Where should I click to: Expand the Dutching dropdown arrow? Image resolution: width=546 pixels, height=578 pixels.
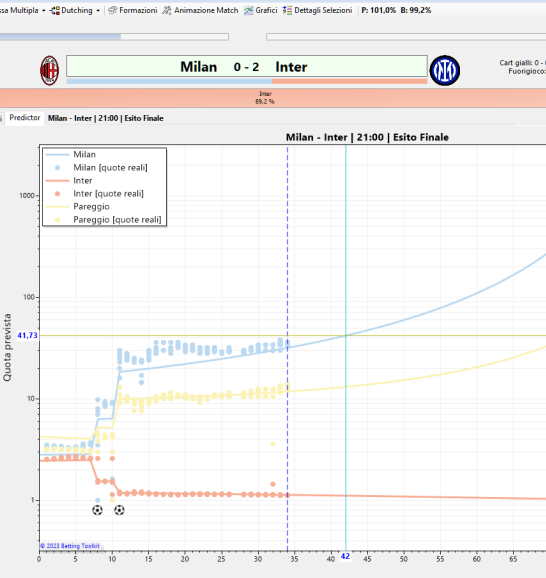98,11
